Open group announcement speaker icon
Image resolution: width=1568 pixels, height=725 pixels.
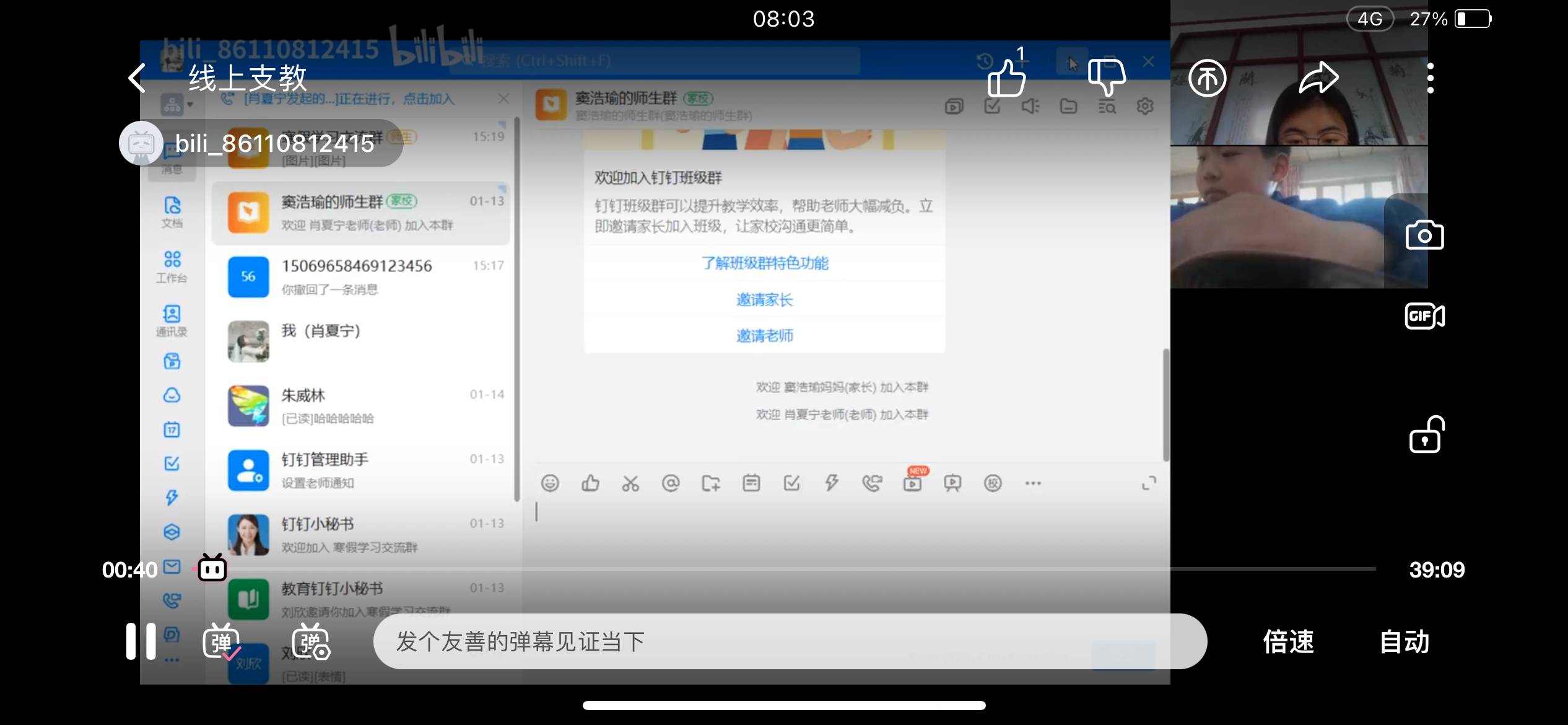1030,107
